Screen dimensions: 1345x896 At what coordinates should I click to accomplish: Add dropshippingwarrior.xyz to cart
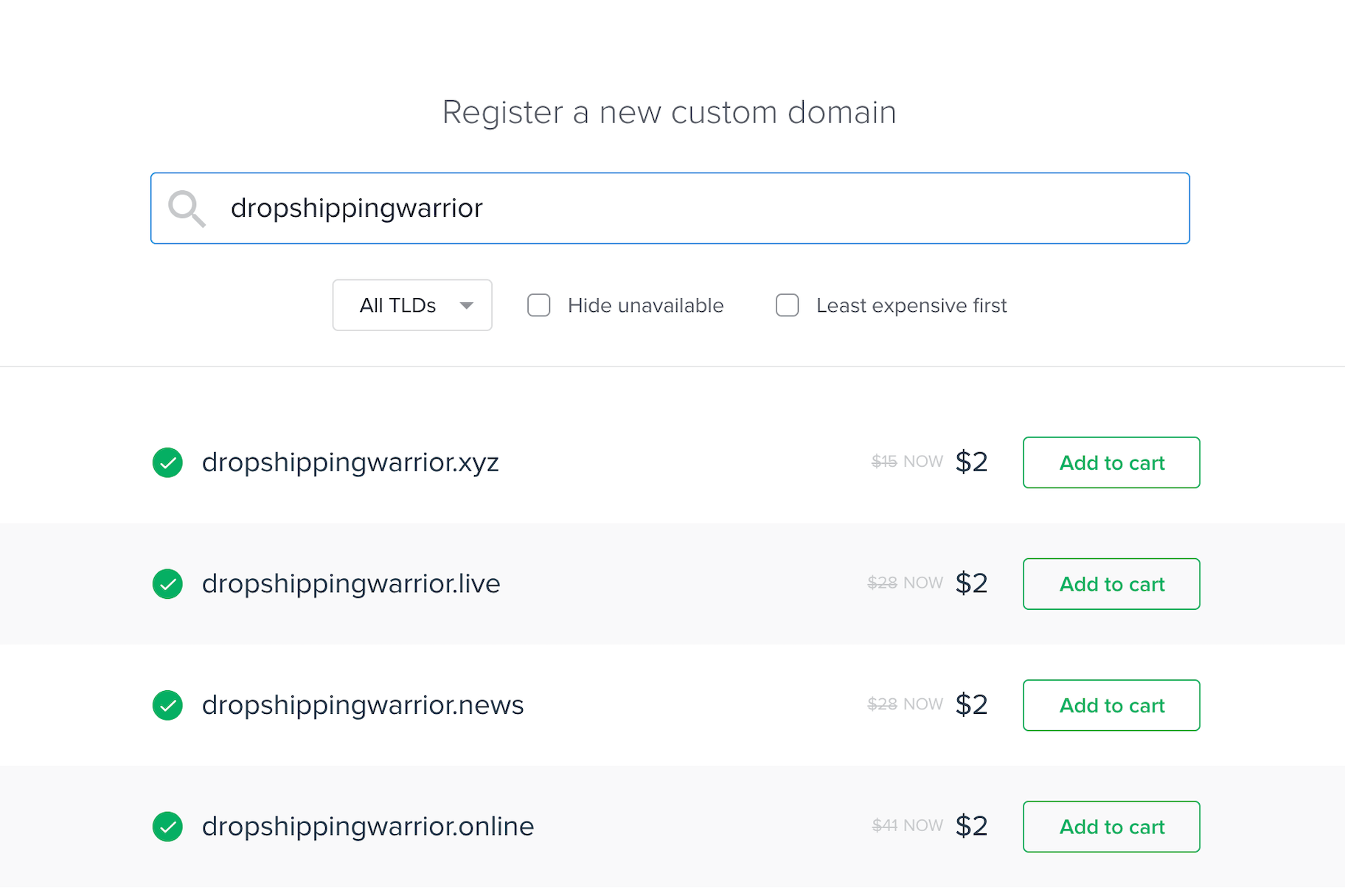tap(1111, 462)
